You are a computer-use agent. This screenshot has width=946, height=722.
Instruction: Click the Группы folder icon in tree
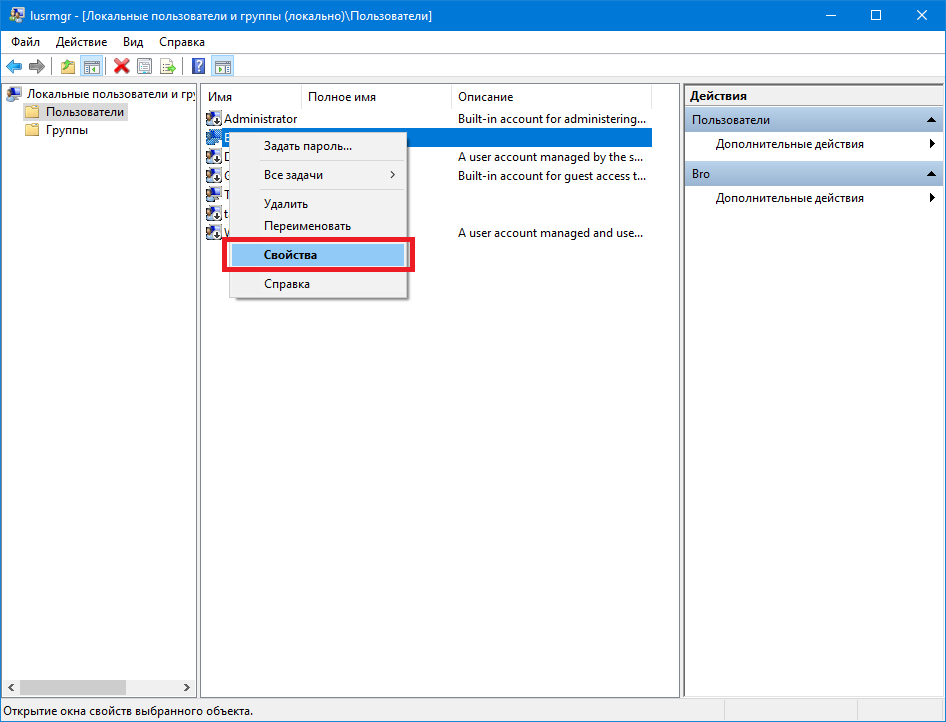(32, 130)
